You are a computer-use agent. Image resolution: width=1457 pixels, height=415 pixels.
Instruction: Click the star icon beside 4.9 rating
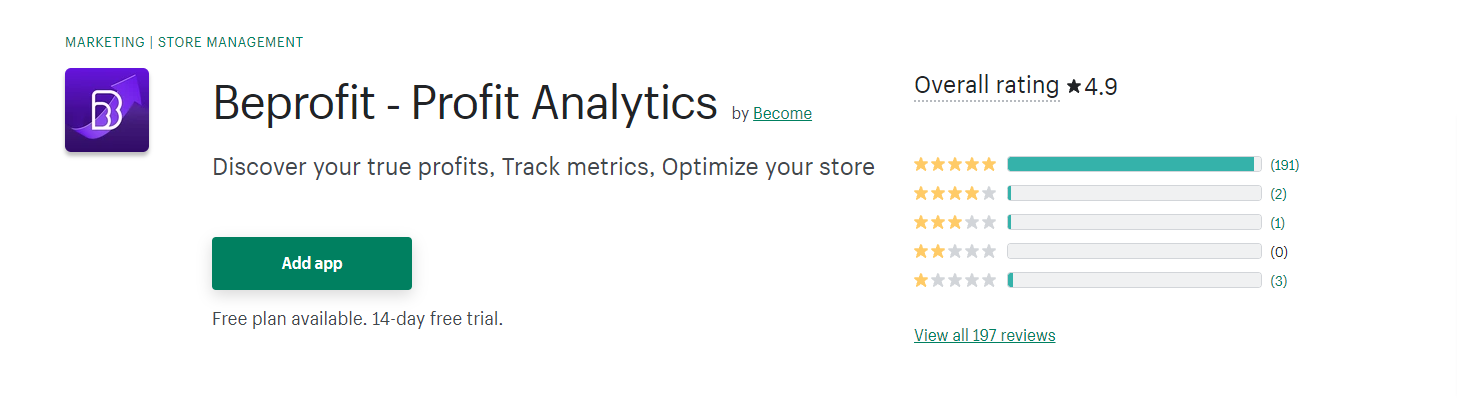pos(1074,87)
